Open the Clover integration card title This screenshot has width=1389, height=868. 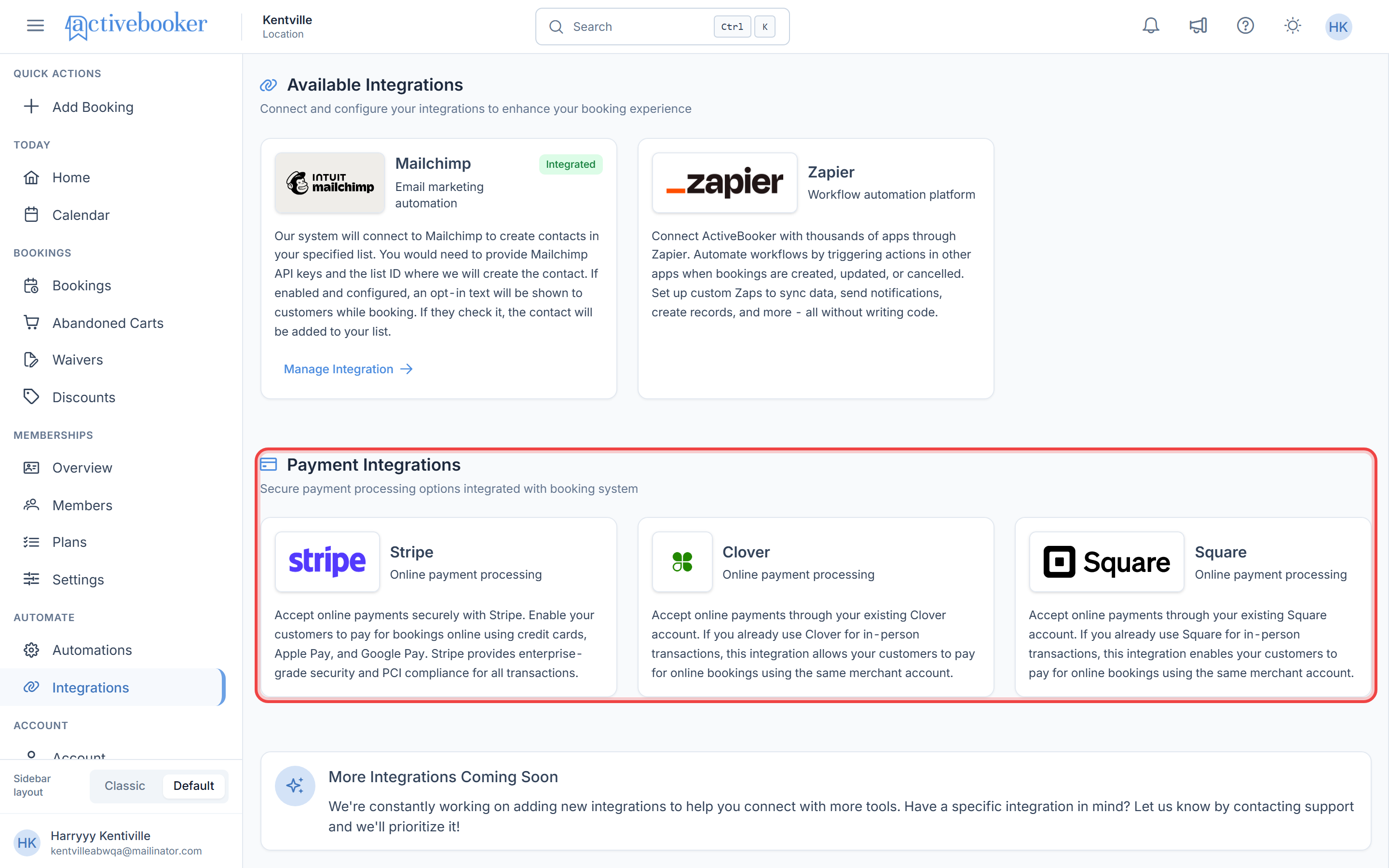pos(746,552)
